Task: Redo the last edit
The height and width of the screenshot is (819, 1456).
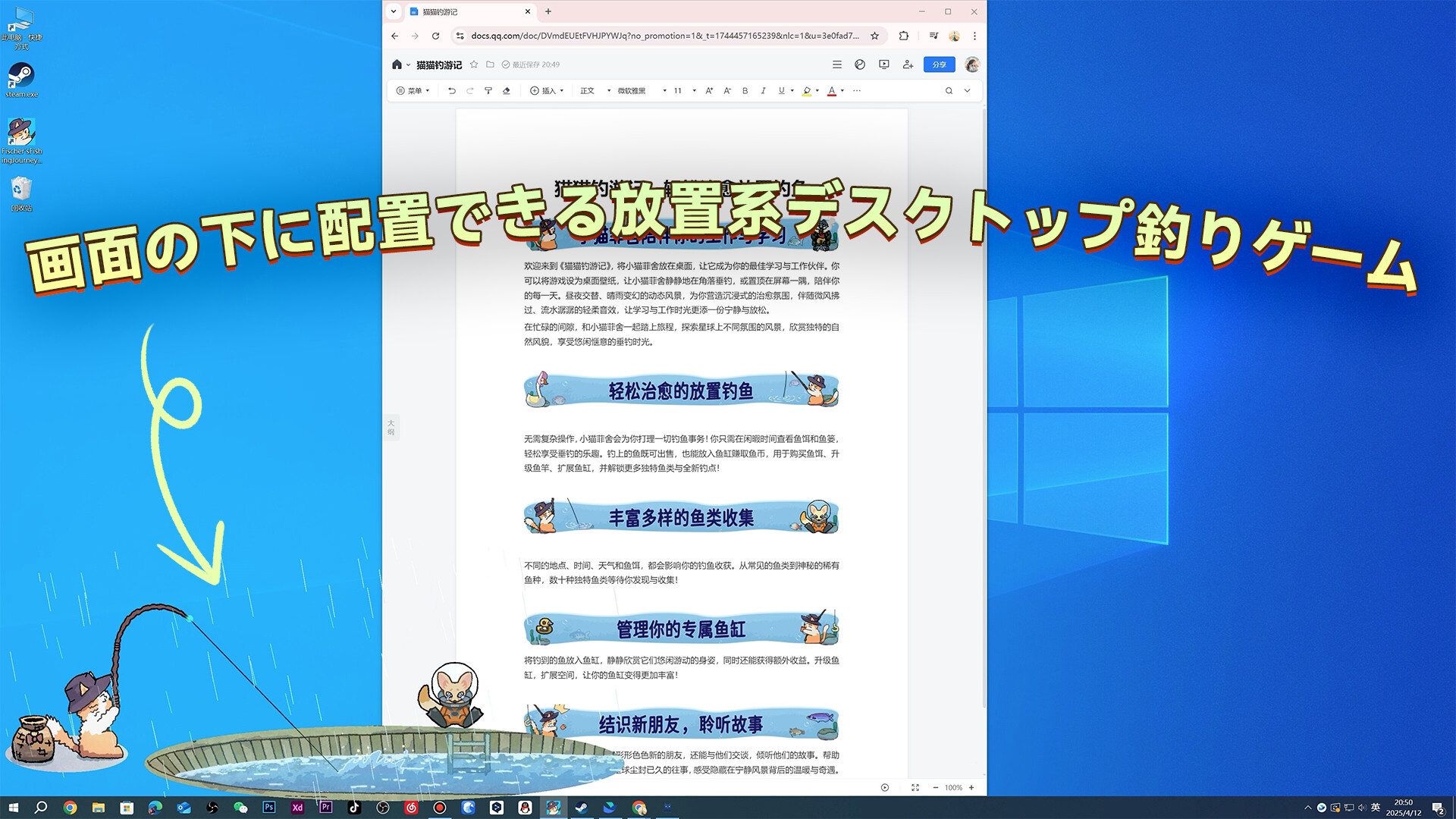Action: tap(470, 90)
